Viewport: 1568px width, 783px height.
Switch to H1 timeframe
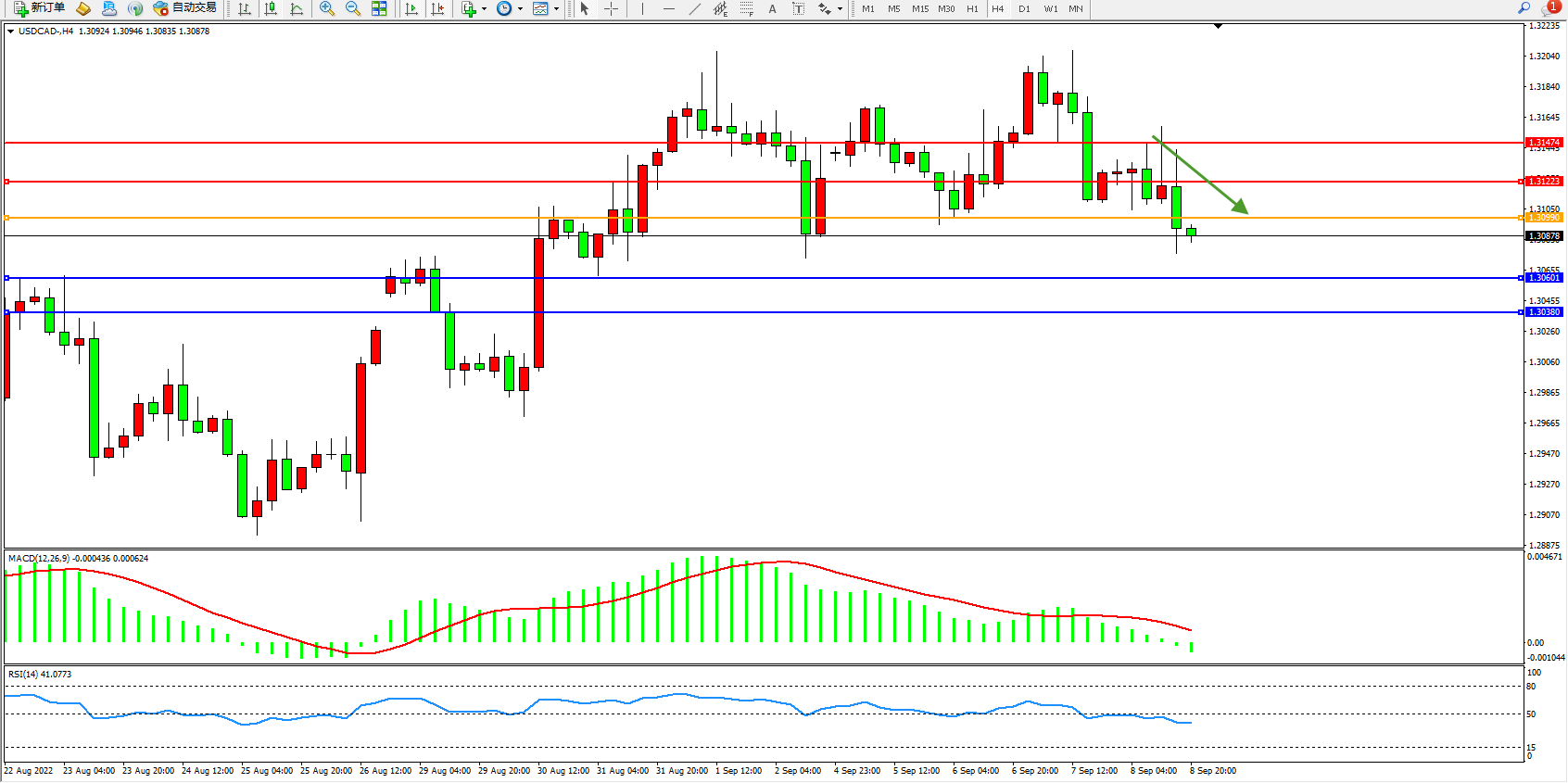click(972, 8)
